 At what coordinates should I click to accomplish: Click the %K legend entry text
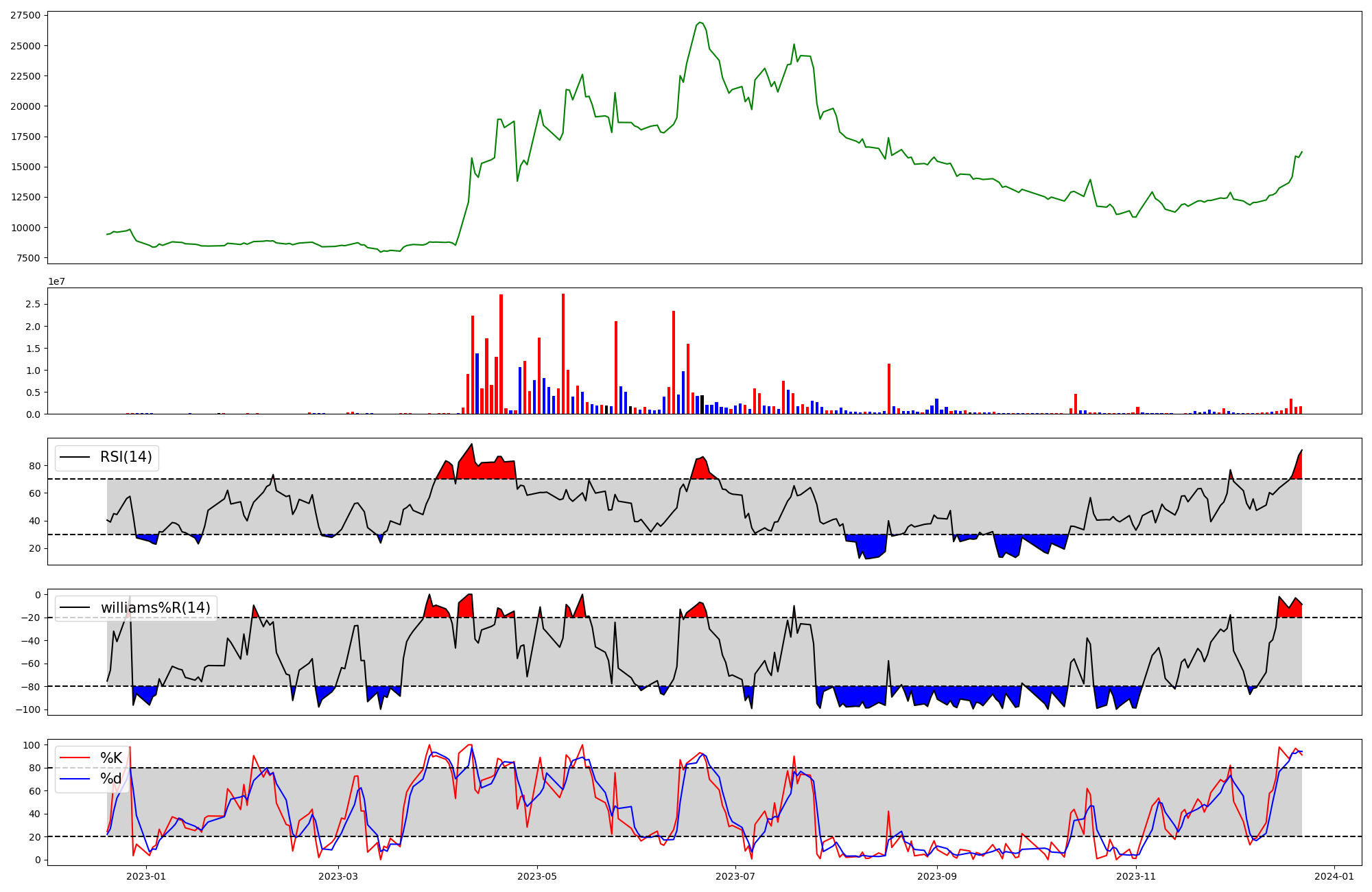(111, 758)
